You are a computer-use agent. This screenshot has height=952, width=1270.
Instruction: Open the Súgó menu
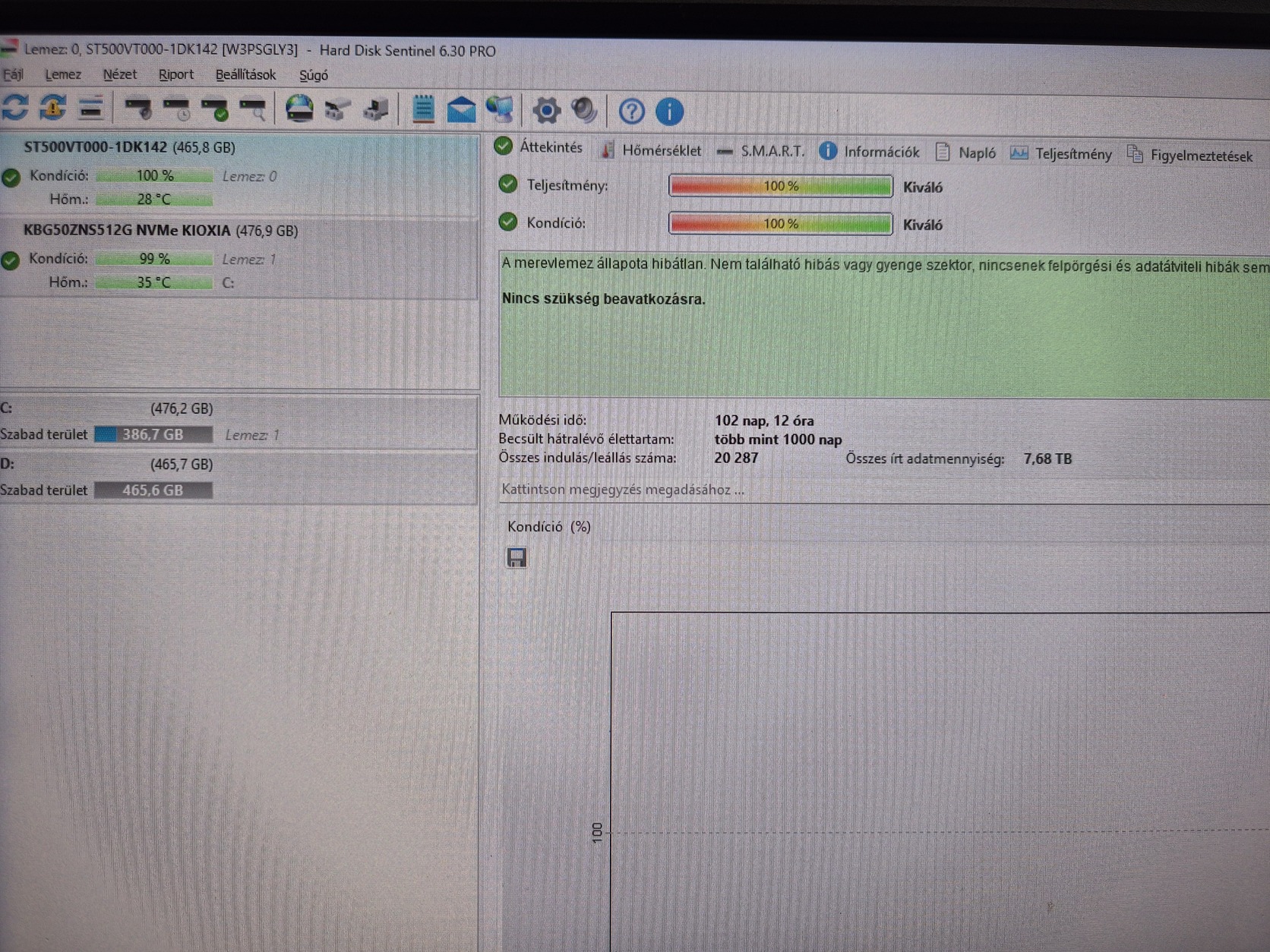tap(314, 75)
